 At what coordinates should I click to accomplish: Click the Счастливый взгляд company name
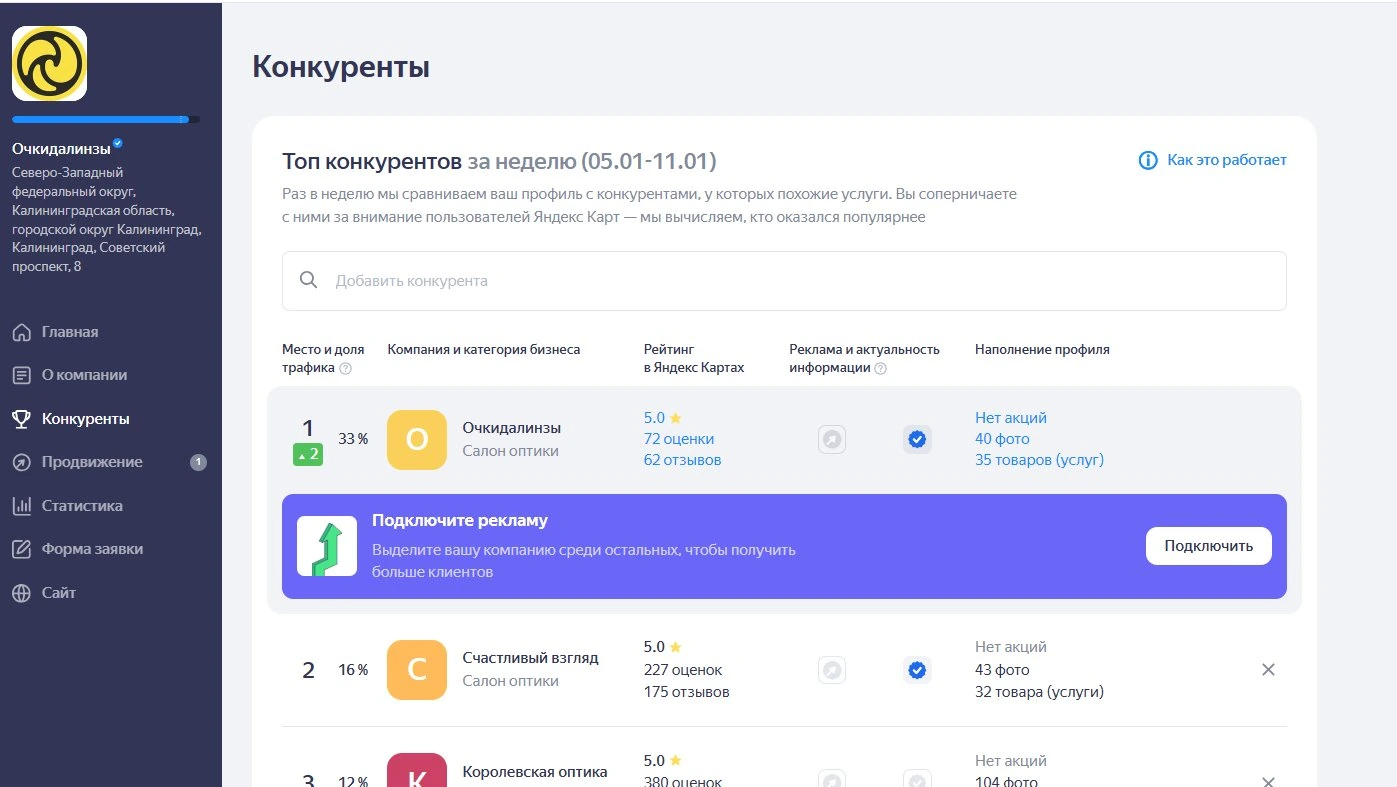tap(530, 658)
